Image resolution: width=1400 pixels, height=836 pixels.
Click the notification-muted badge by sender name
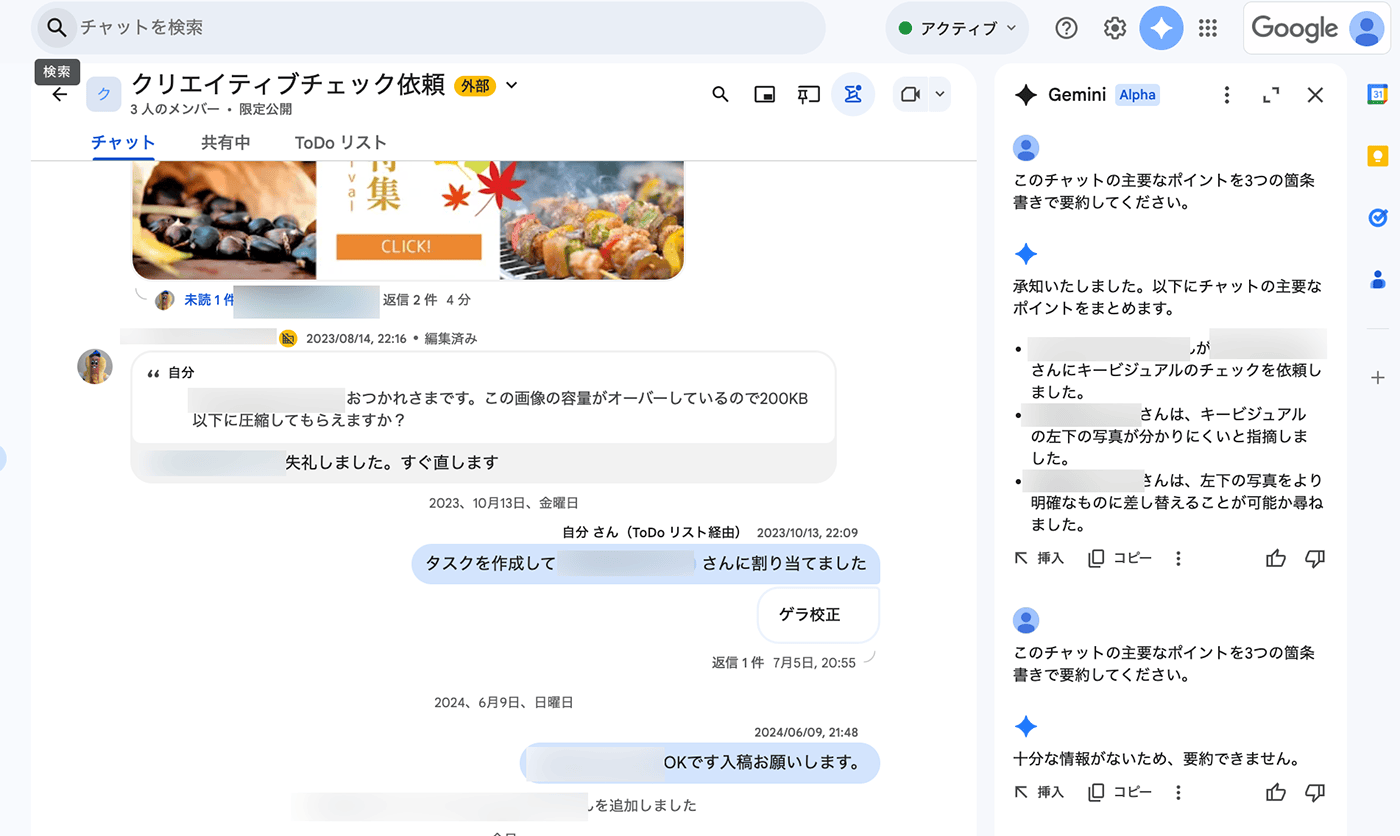pos(288,339)
